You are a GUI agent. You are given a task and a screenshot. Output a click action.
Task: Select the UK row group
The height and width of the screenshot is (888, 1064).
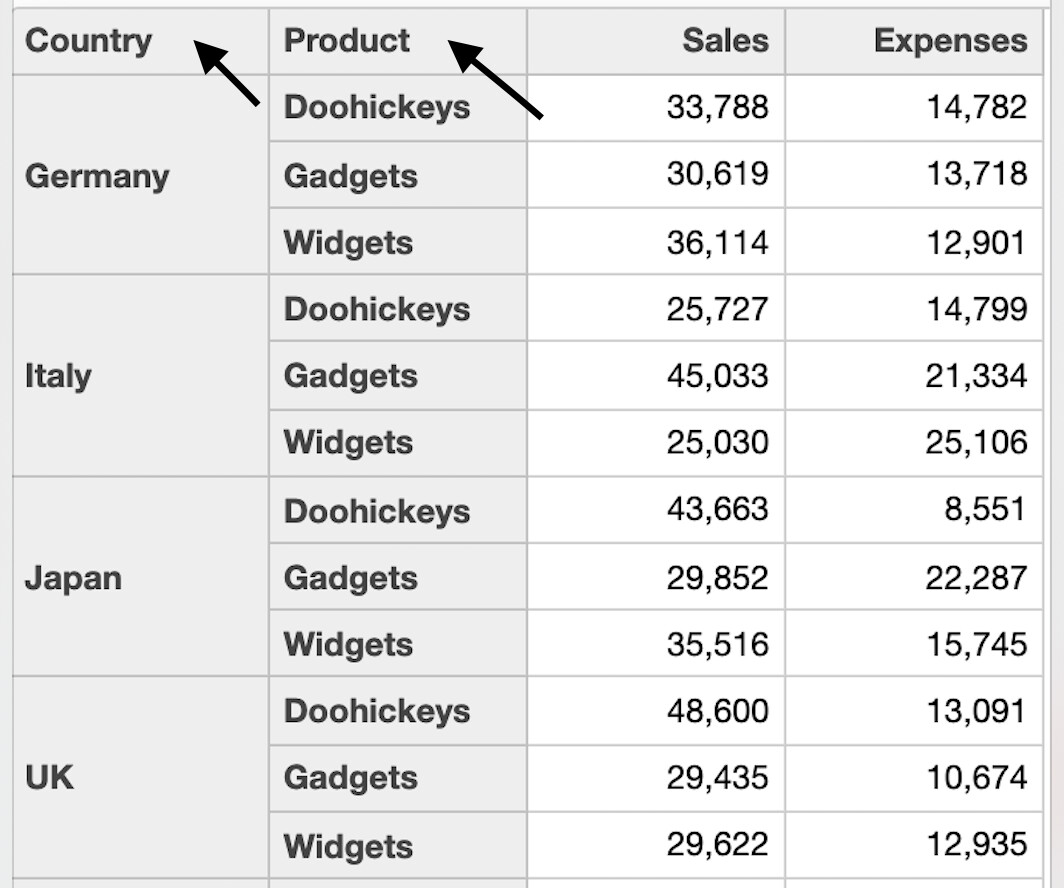[140, 777]
